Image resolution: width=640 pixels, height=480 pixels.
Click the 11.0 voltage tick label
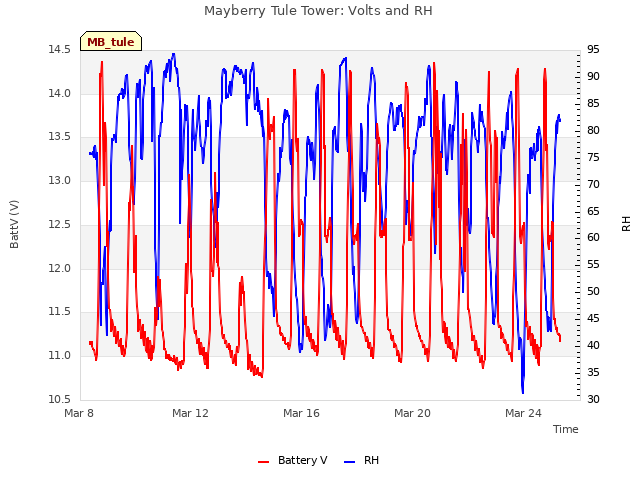click(x=59, y=356)
